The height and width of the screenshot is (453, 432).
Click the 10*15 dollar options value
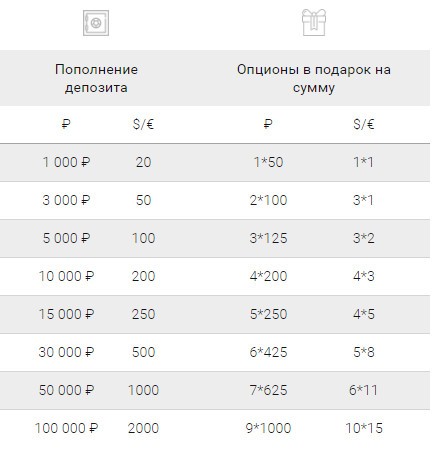[364, 428]
